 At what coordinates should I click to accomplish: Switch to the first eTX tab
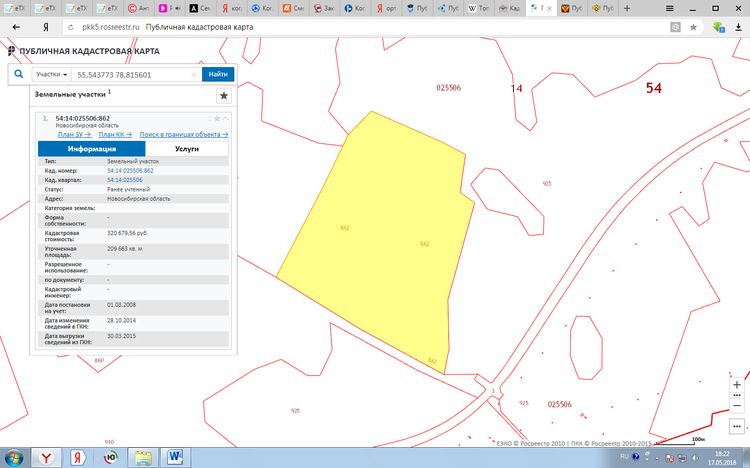click(x=16, y=8)
